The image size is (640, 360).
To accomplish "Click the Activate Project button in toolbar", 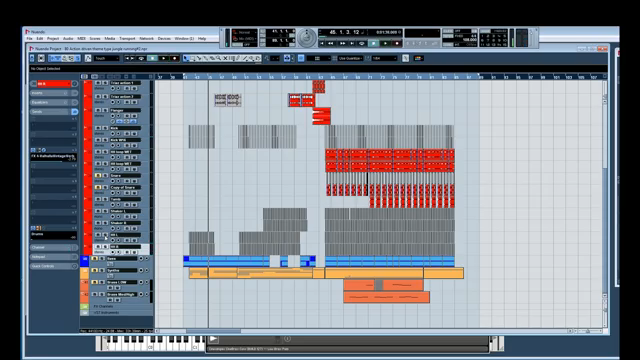I will click(32, 58).
